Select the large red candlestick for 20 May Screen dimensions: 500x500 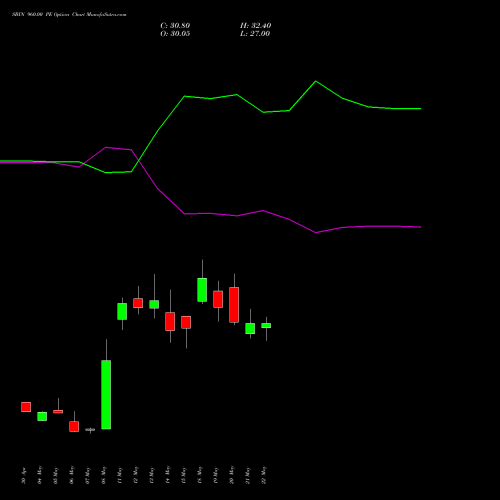point(234,305)
